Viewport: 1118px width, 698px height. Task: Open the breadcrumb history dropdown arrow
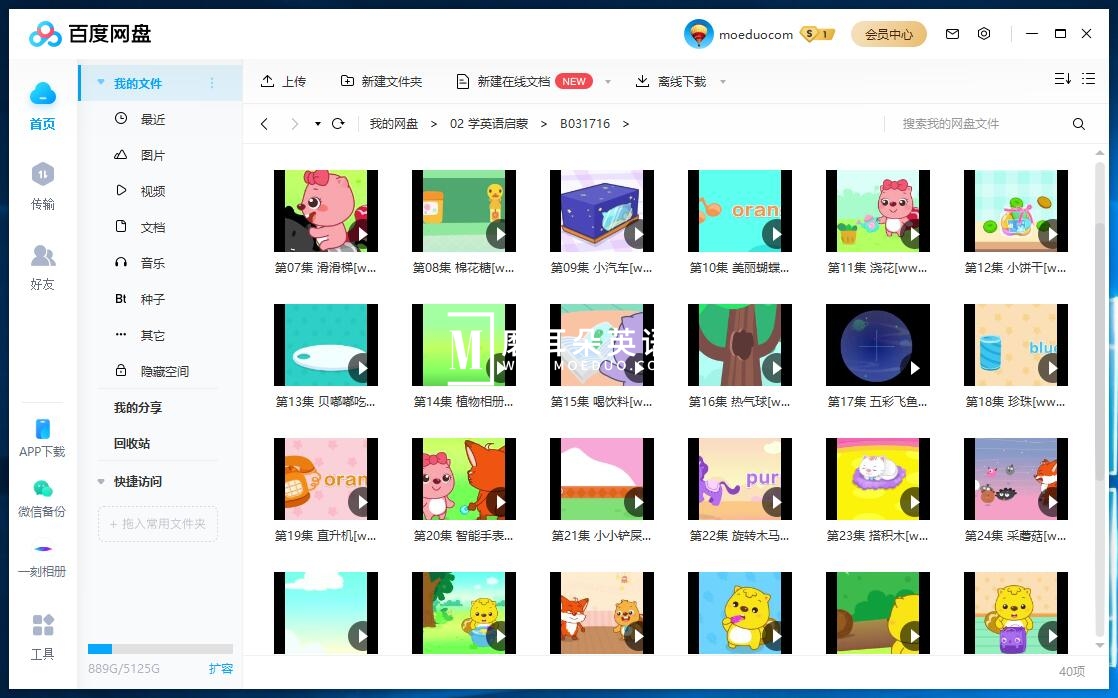318,123
